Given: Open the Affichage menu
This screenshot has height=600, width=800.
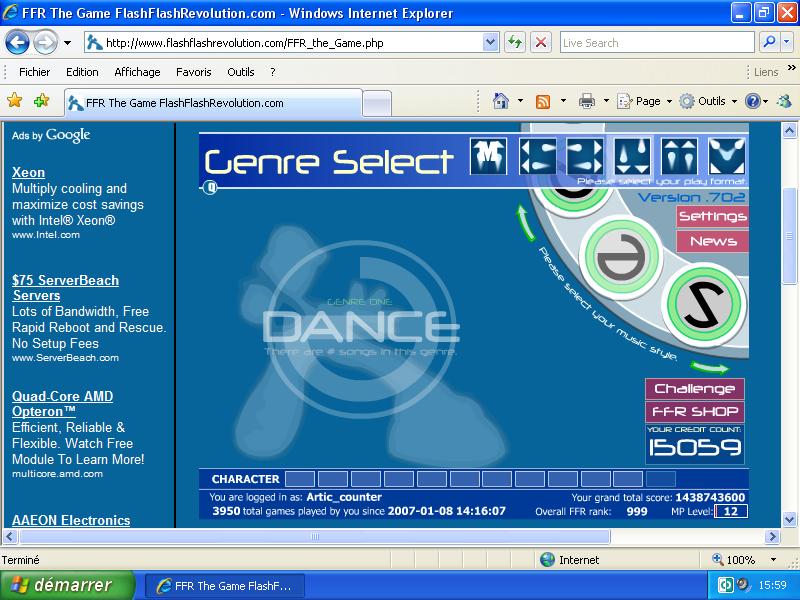Looking at the screenshot, I should click(137, 72).
